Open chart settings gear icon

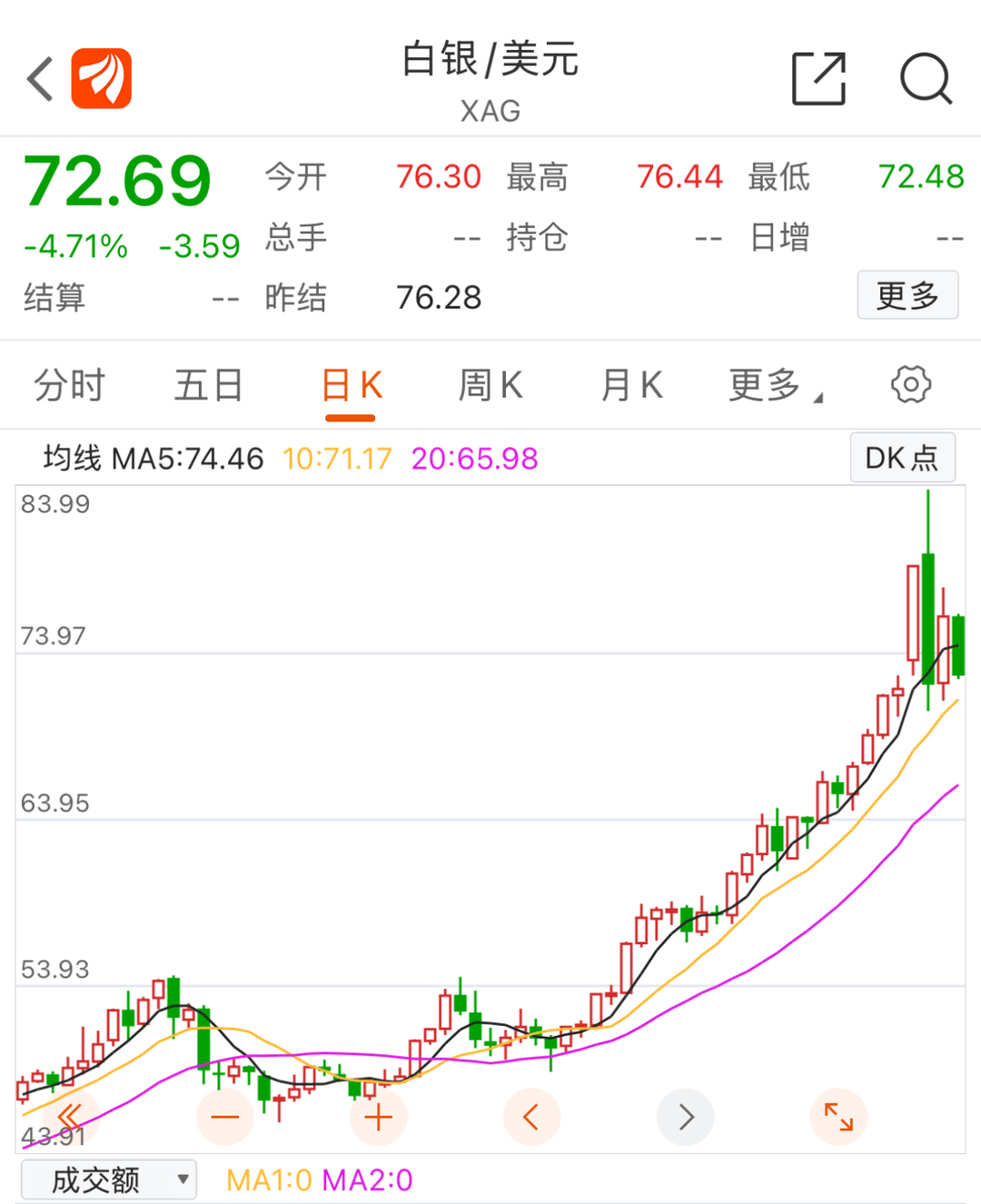coord(910,384)
